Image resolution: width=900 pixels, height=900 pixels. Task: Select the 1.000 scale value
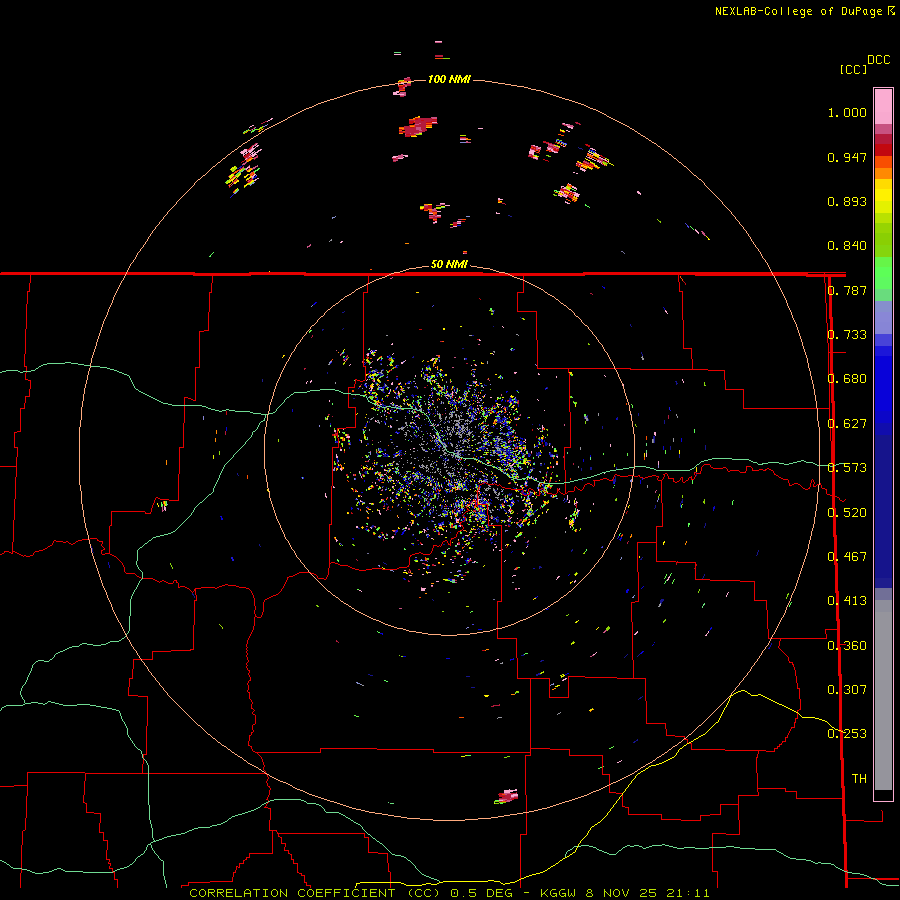(847, 112)
